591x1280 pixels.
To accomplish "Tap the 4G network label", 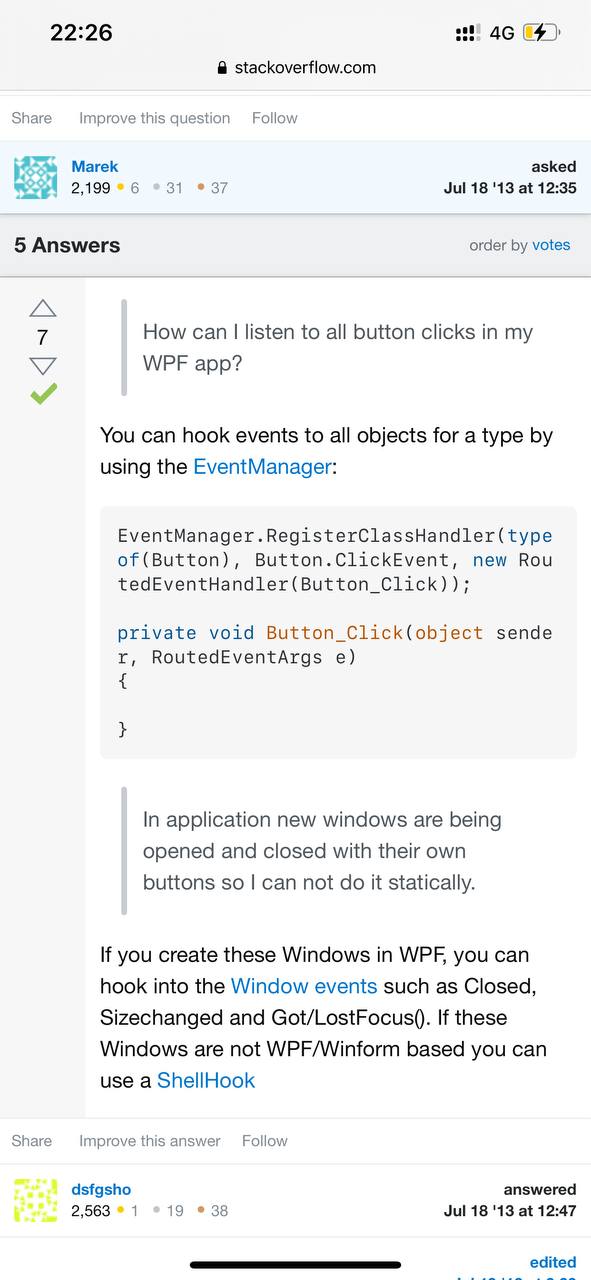I will (x=502, y=33).
